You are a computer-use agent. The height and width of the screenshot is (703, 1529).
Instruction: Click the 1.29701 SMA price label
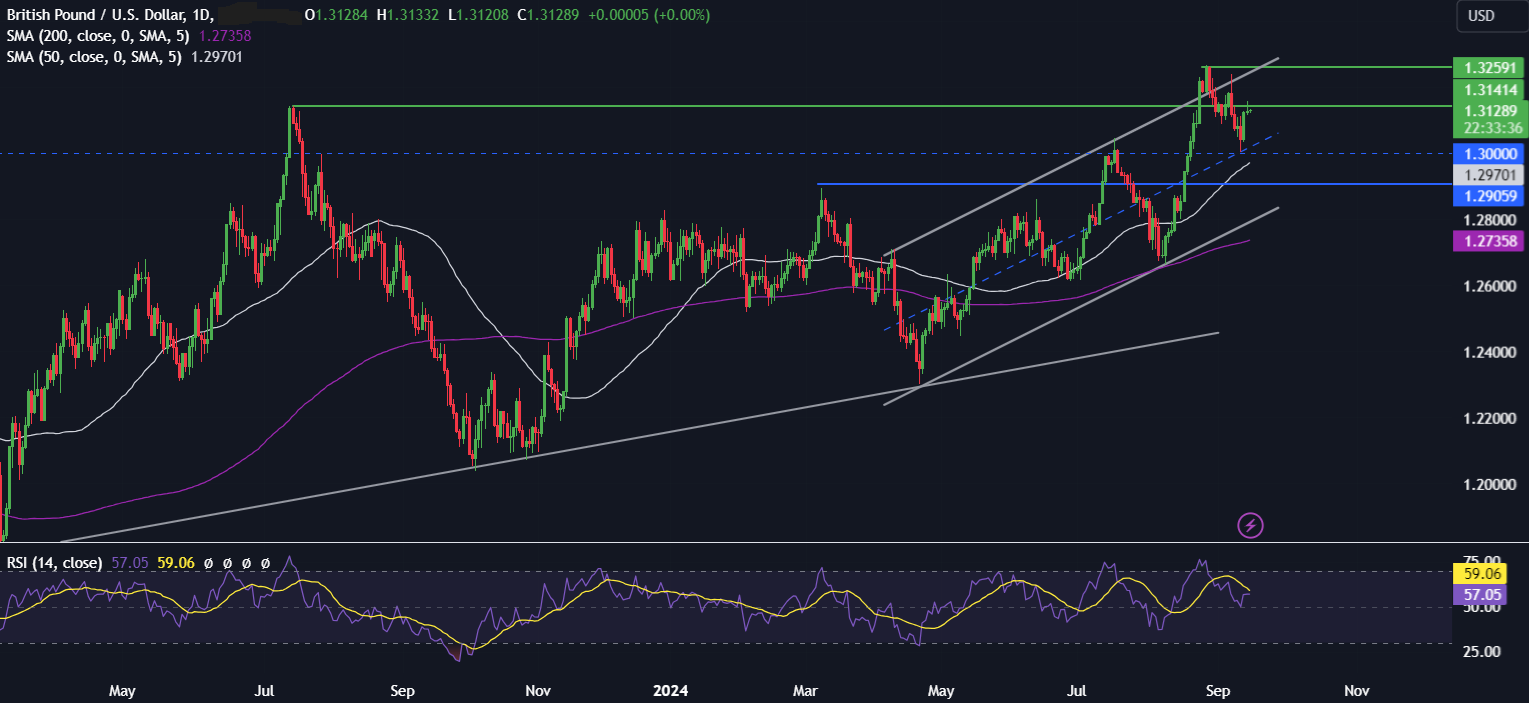1491,174
